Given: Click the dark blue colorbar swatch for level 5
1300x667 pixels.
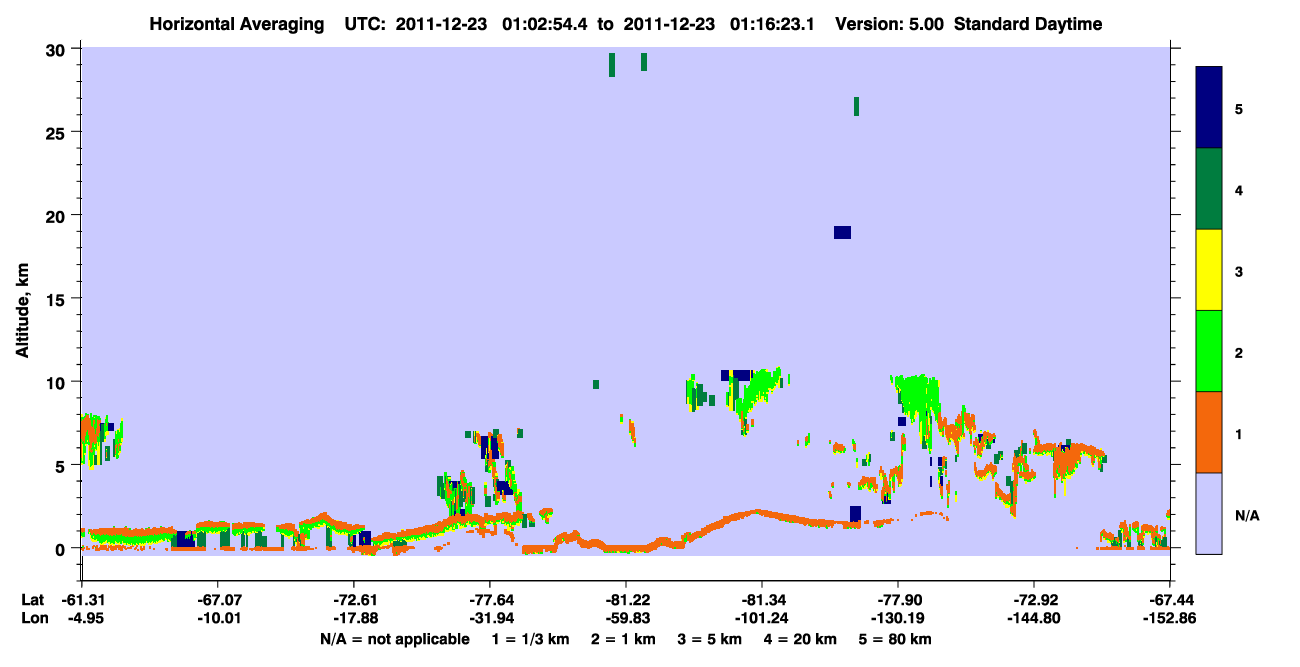Looking at the screenshot, I should [1209, 107].
